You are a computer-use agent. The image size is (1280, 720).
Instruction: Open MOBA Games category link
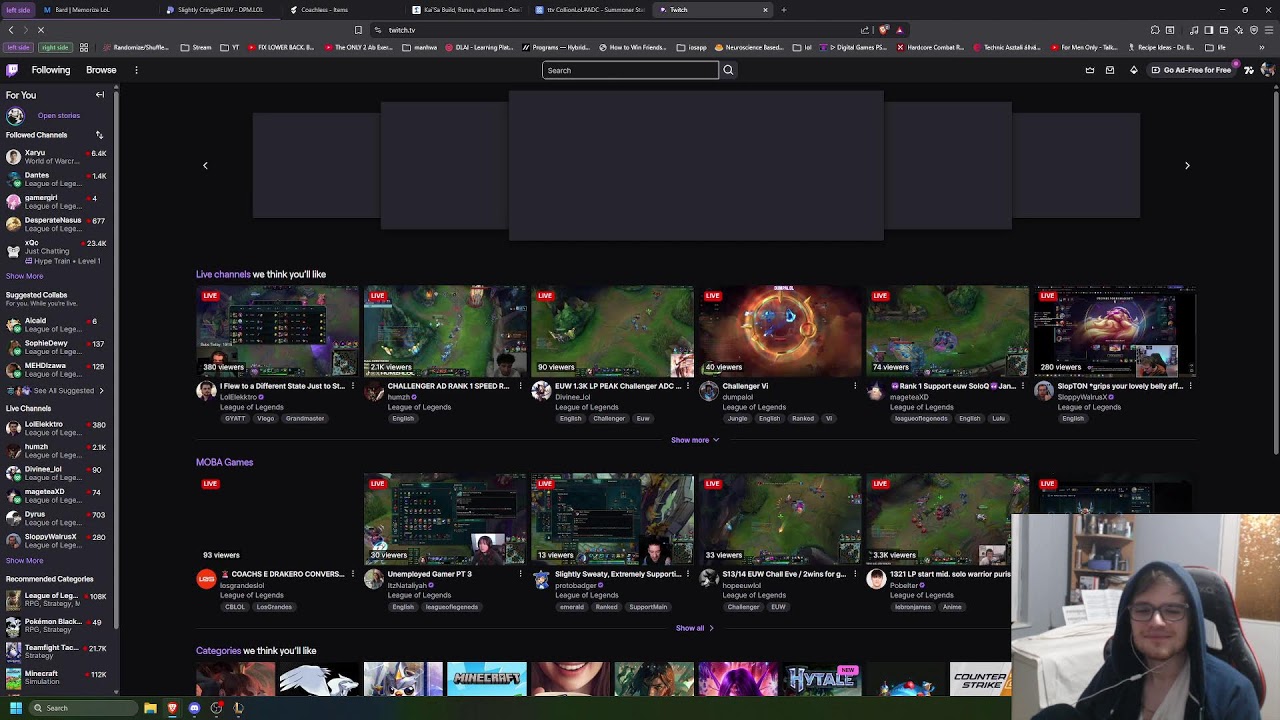coord(224,462)
